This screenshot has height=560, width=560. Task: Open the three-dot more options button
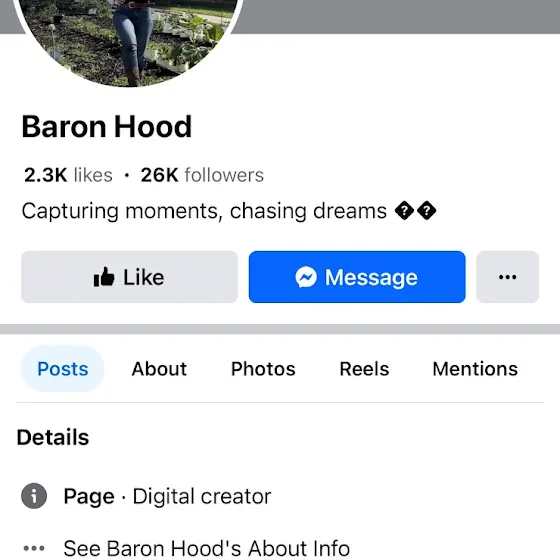coord(508,277)
